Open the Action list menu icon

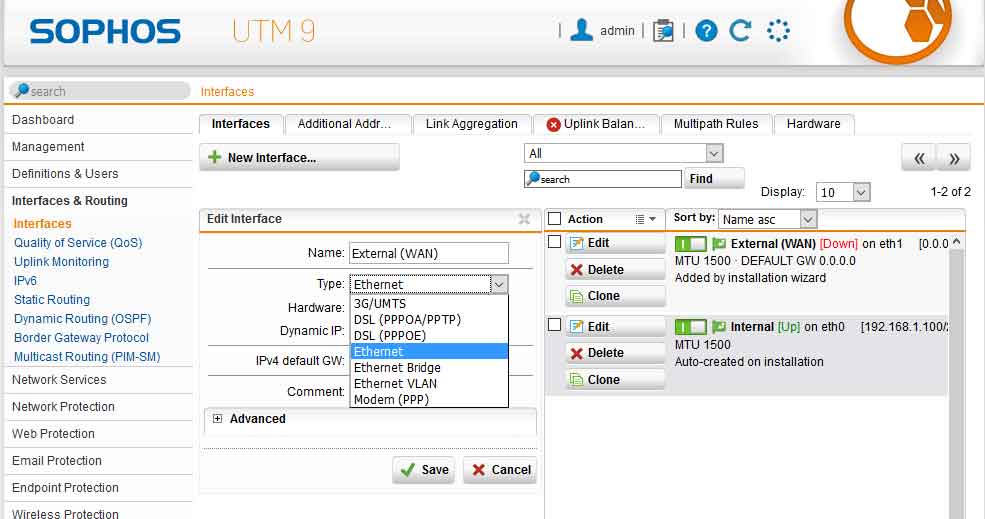pos(645,219)
